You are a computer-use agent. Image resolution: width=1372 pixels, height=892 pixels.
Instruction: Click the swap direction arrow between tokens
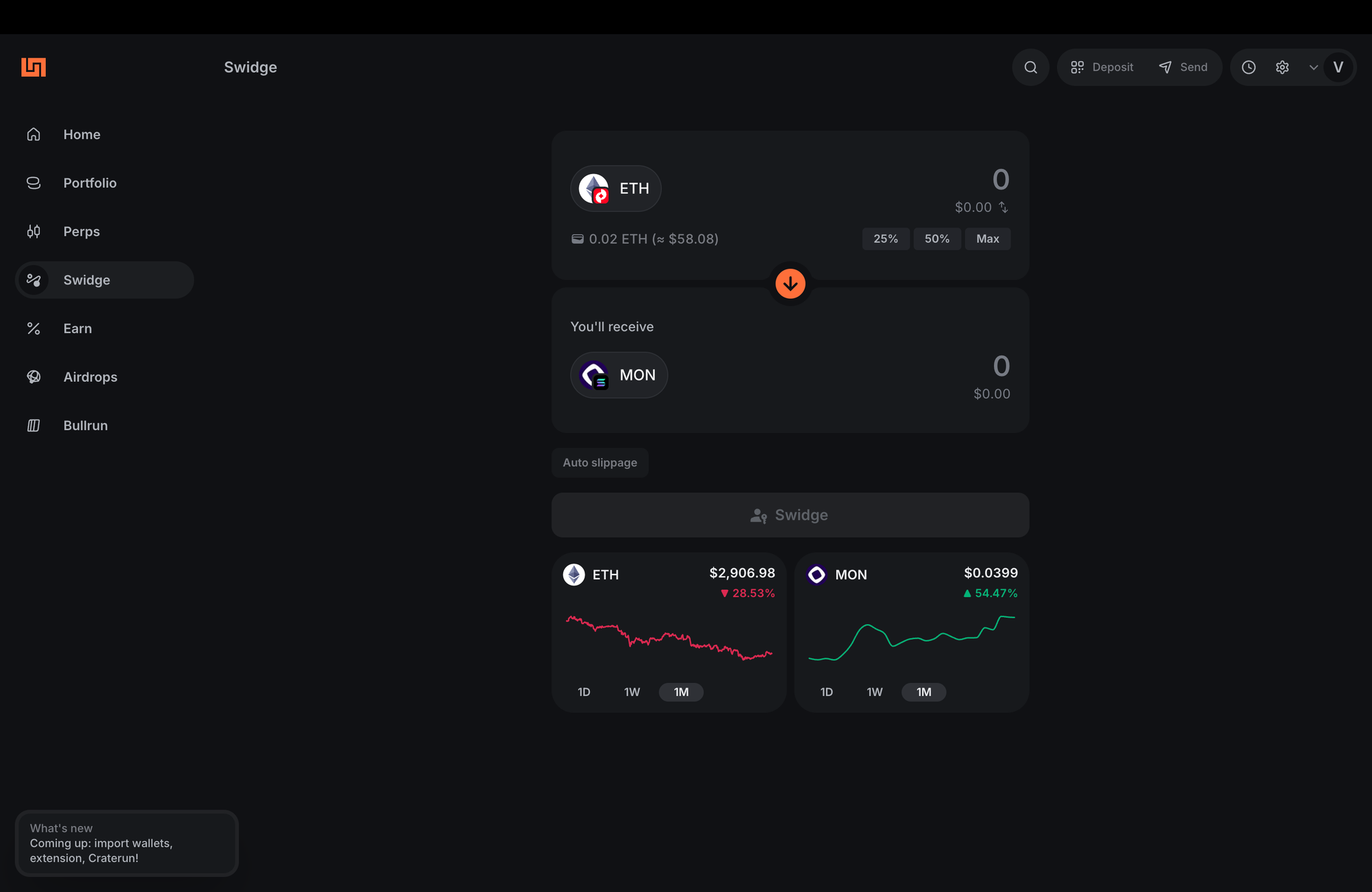[790, 282]
